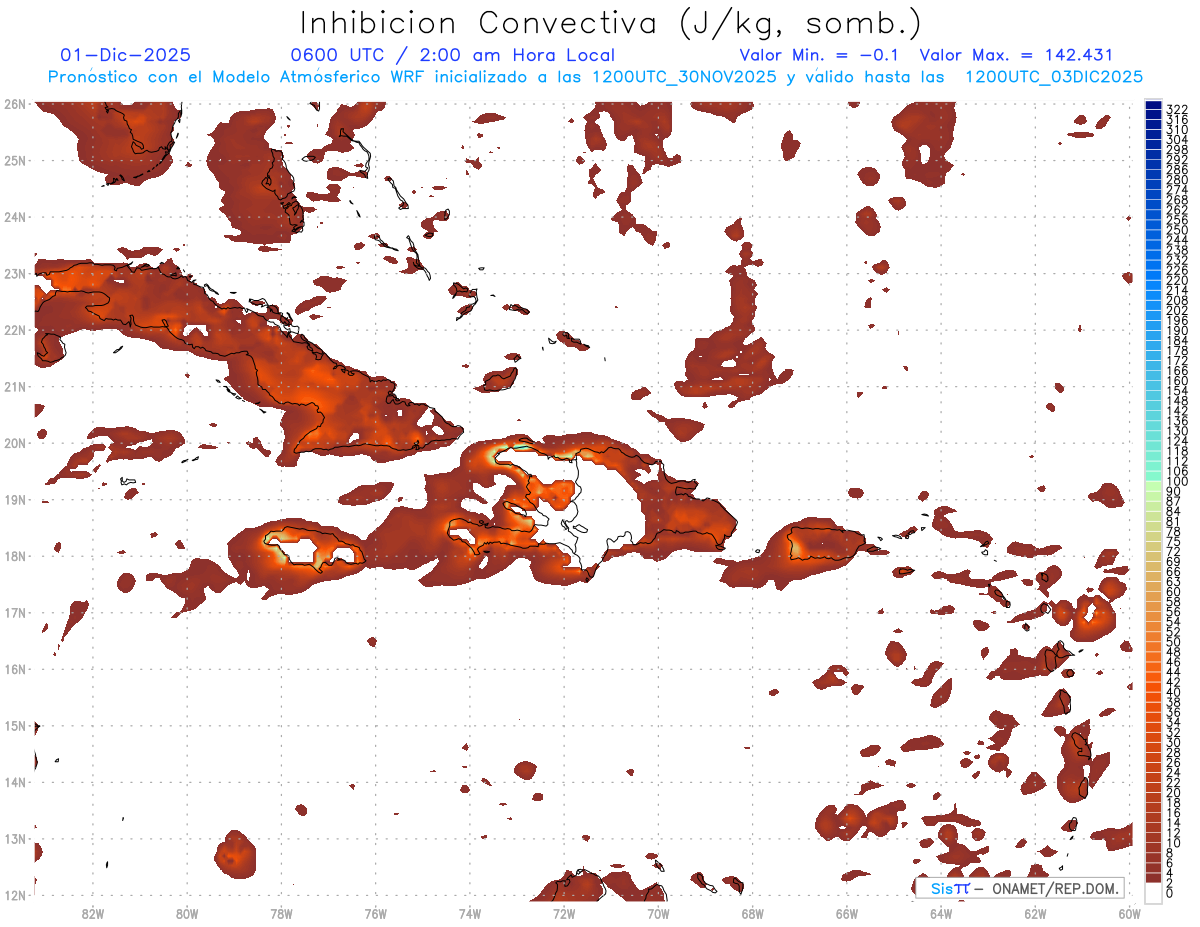Viewport: 1200px width, 927px height.
Task: Click the 62W longitude axis label
Action: [1035, 912]
